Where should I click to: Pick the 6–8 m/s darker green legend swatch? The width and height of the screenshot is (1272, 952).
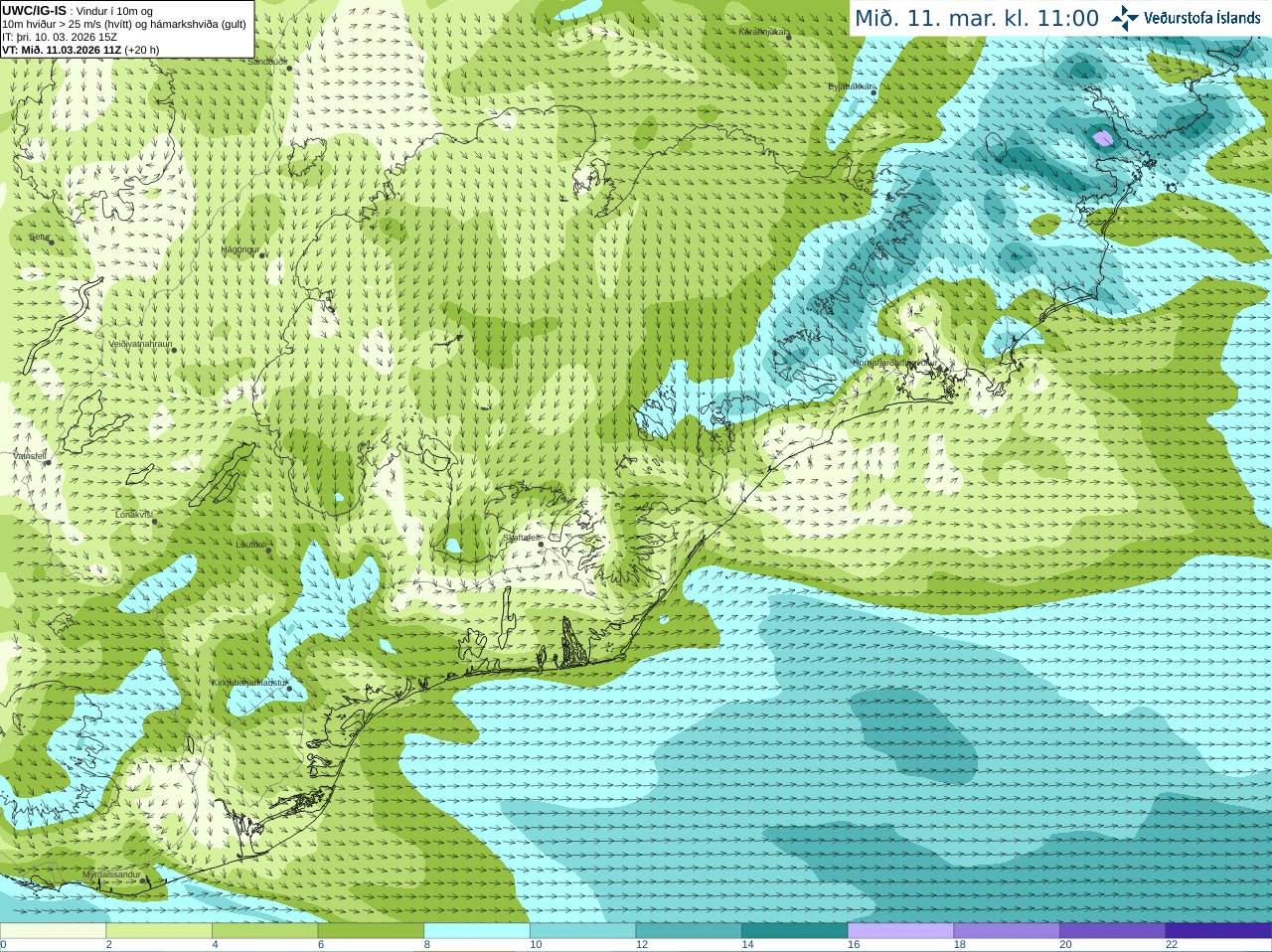[x=371, y=931]
